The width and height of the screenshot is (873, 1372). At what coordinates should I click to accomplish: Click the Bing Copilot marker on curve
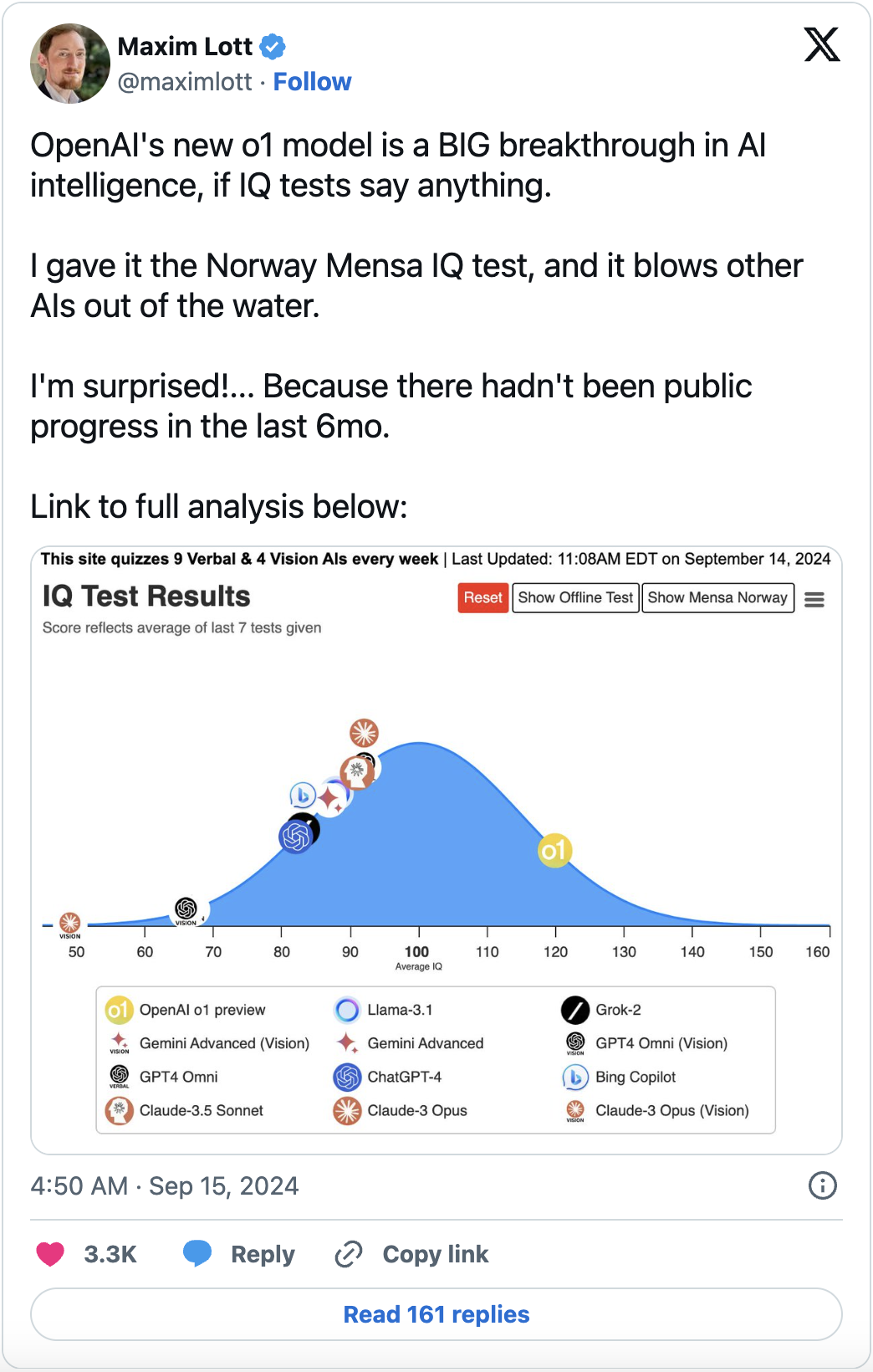(302, 795)
